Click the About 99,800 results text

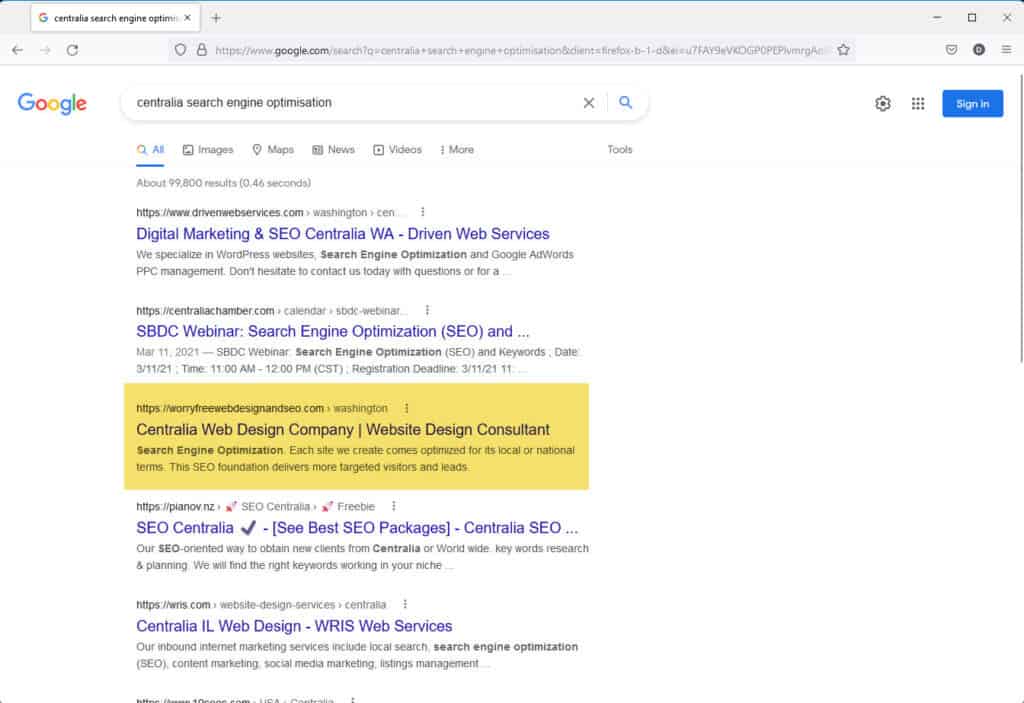[223, 183]
